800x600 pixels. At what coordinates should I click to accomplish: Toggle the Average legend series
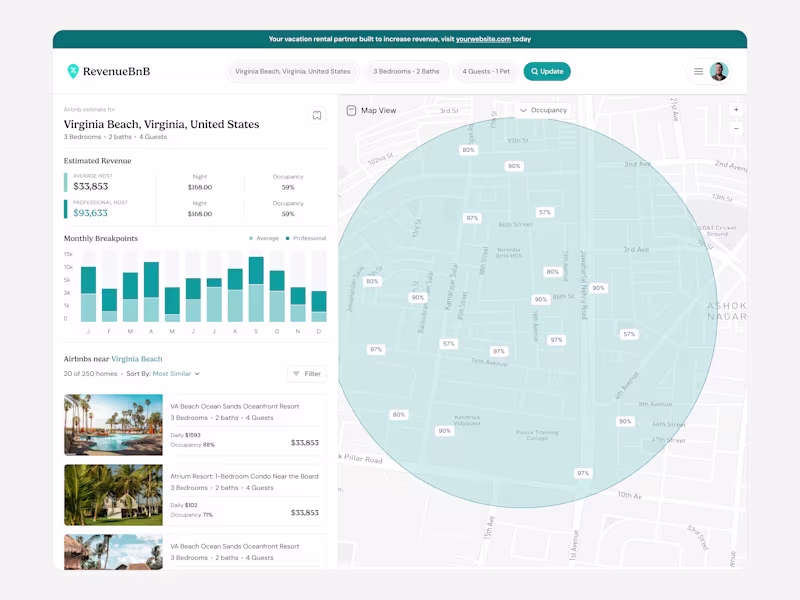coord(264,238)
